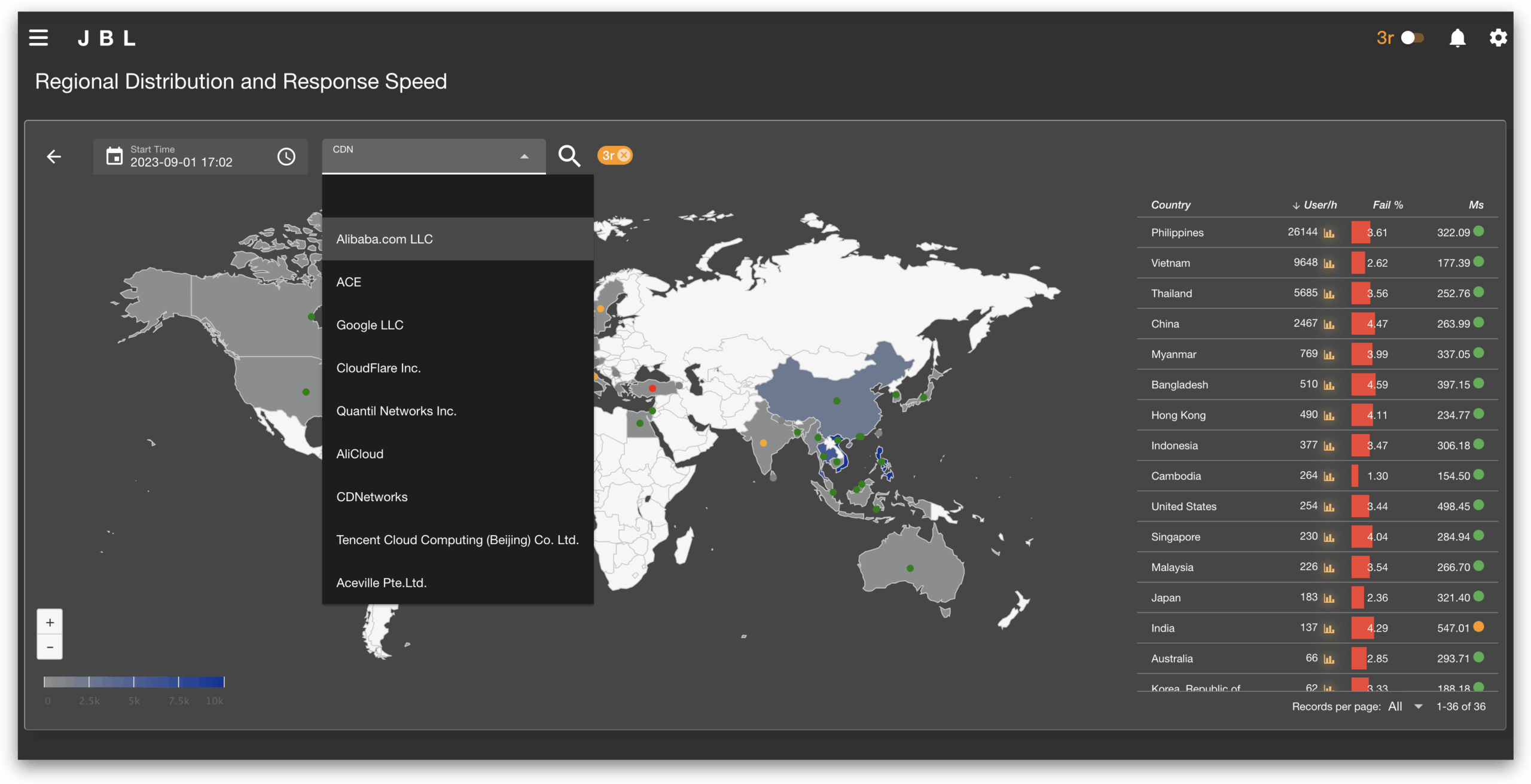Zoom out of the map
Screen dimensions: 1531x784
coord(50,647)
